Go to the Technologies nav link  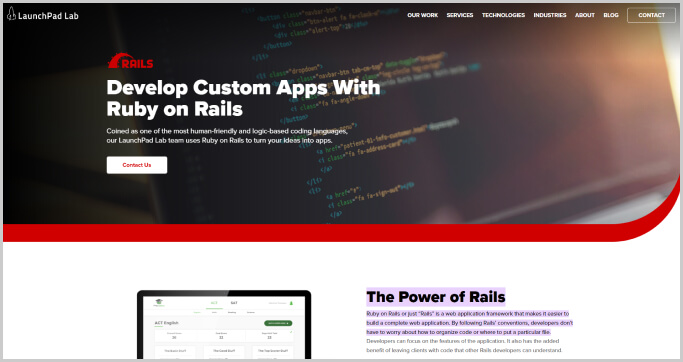(x=503, y=15)
